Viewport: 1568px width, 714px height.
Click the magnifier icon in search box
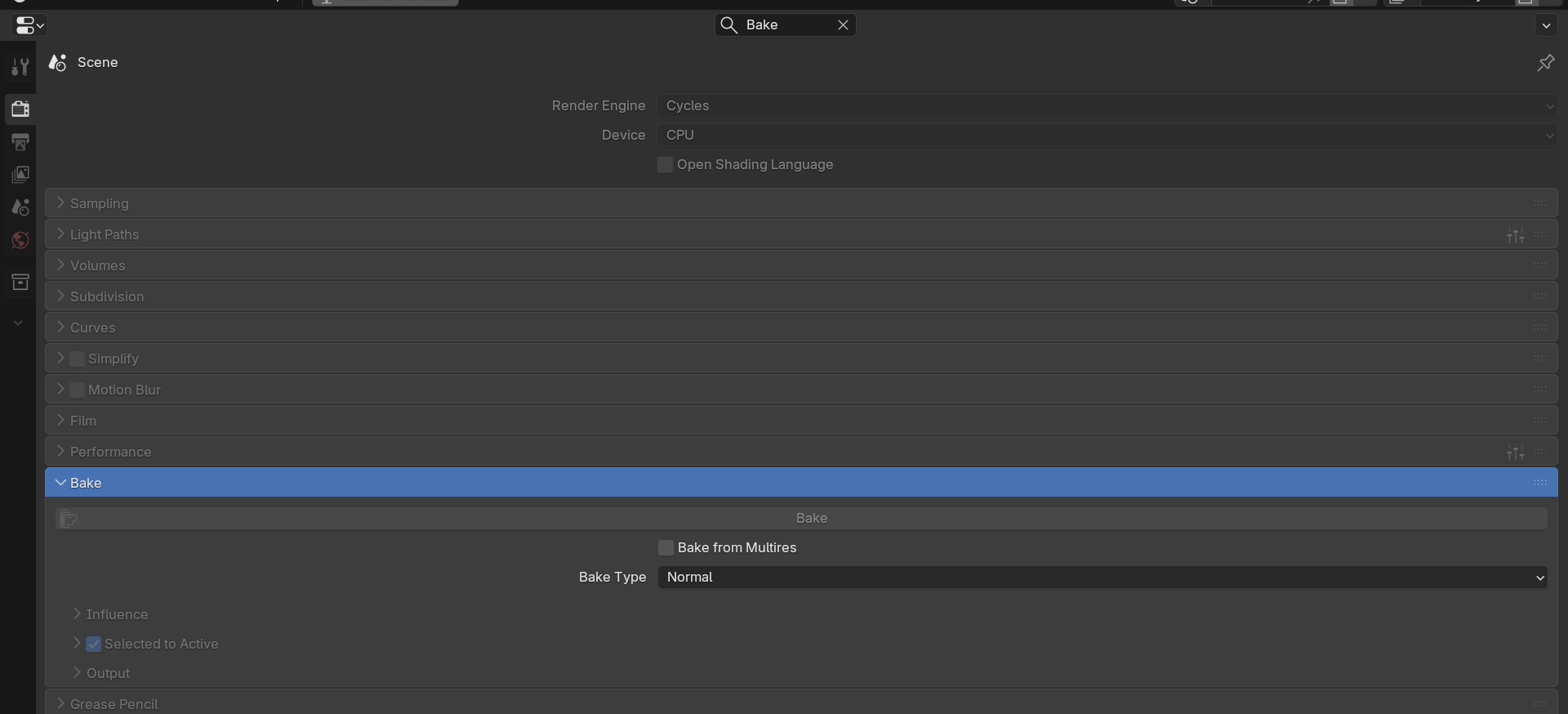click(728, 25)
